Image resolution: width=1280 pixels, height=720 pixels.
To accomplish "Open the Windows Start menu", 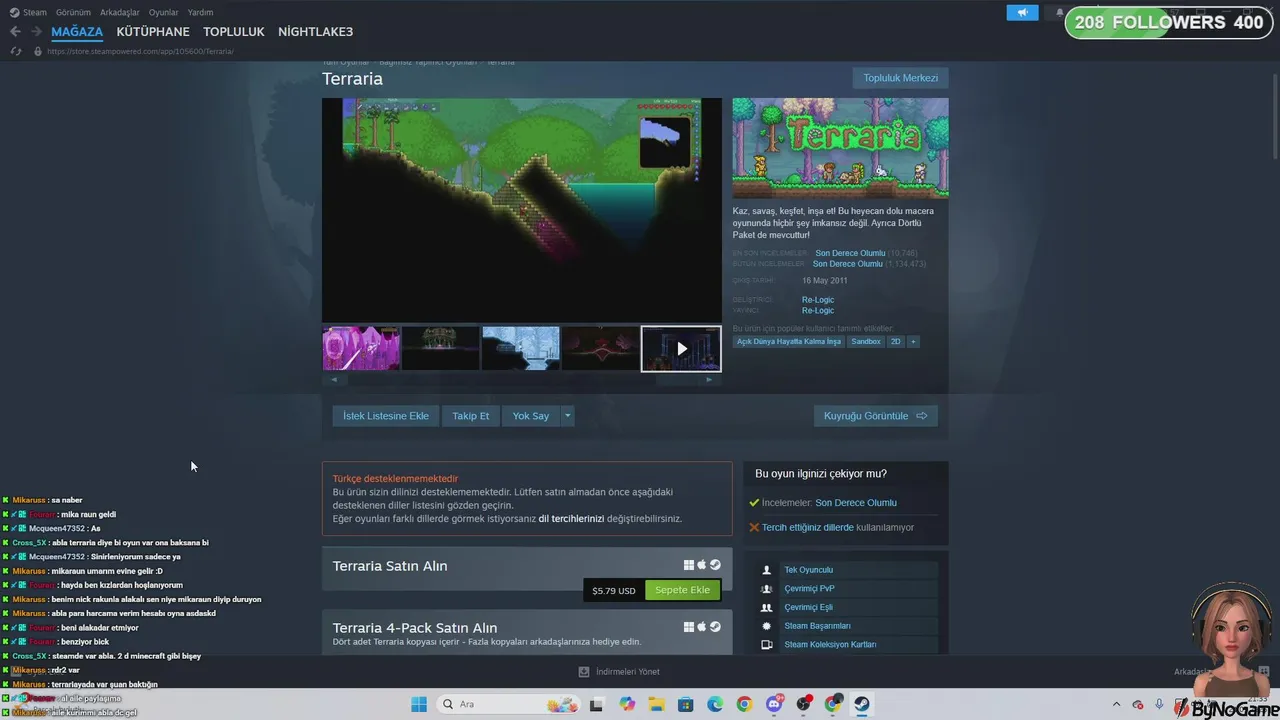I will click(418, 704).
